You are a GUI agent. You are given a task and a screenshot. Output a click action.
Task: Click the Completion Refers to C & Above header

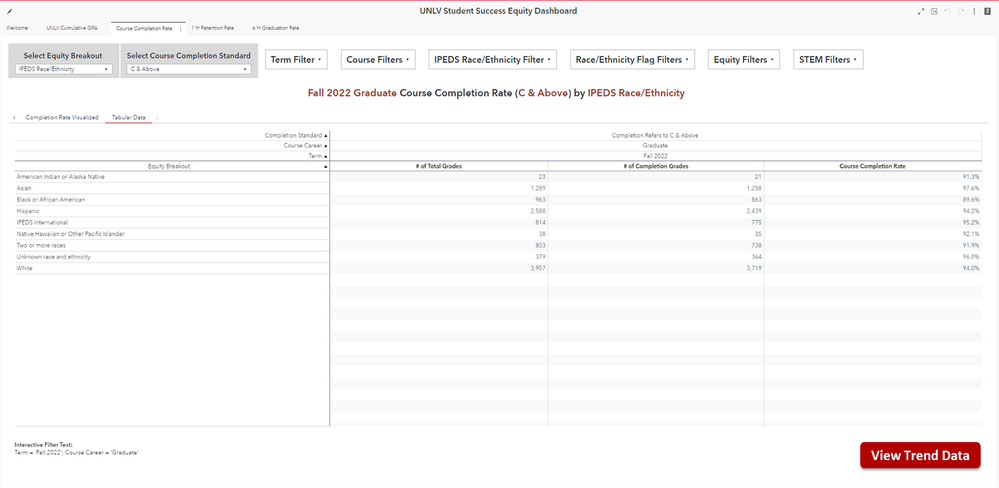click(656, 136)
